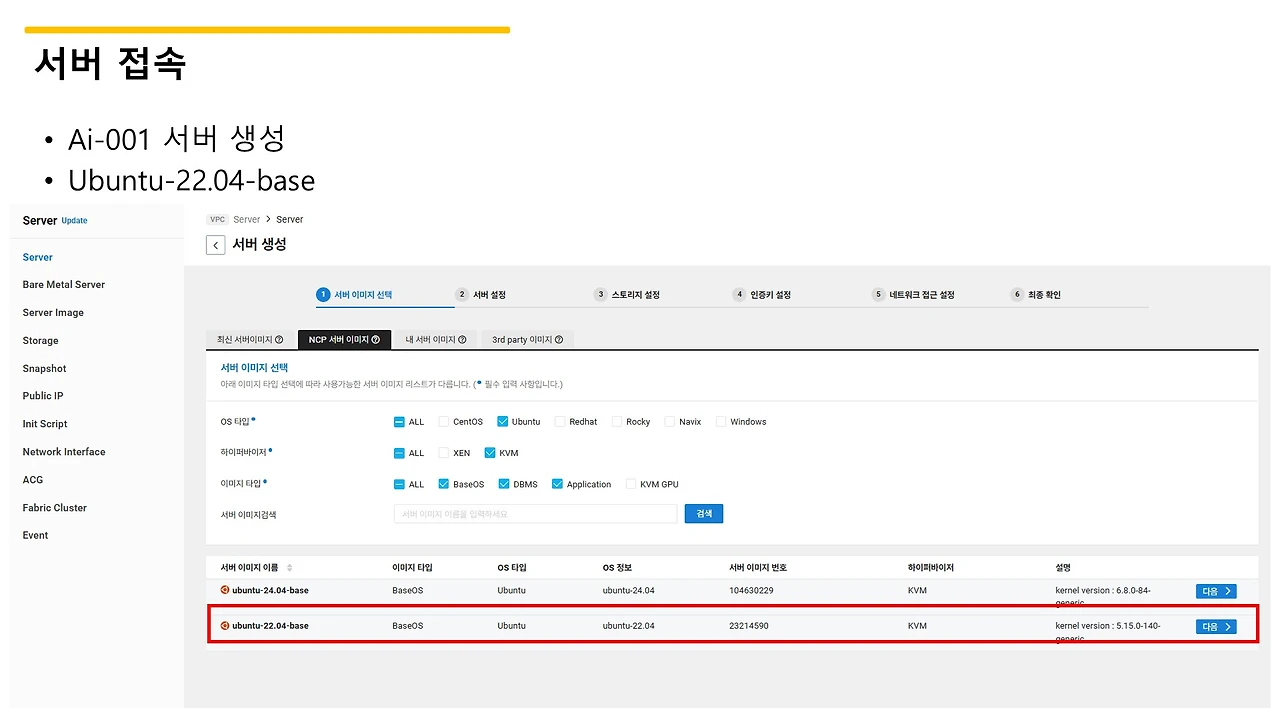Uncheck the KVM hypervisor checkbox
1280x720 pixels.
[x=490, y=453]
